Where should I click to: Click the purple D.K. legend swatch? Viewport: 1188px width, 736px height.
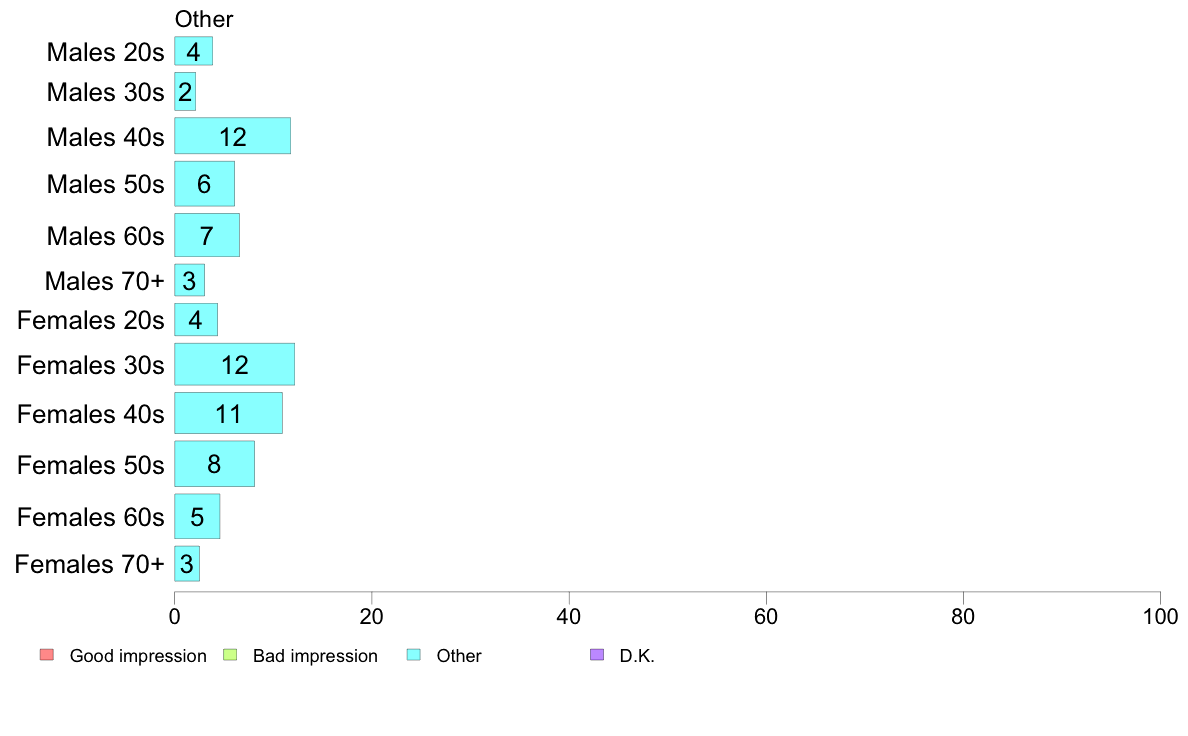pos(597,655)
